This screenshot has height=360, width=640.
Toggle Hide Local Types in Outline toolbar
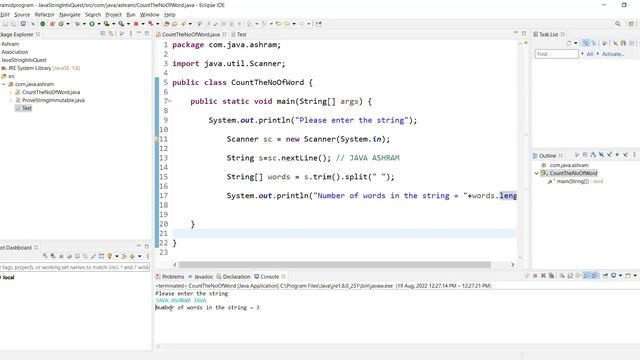click(625, 155)
